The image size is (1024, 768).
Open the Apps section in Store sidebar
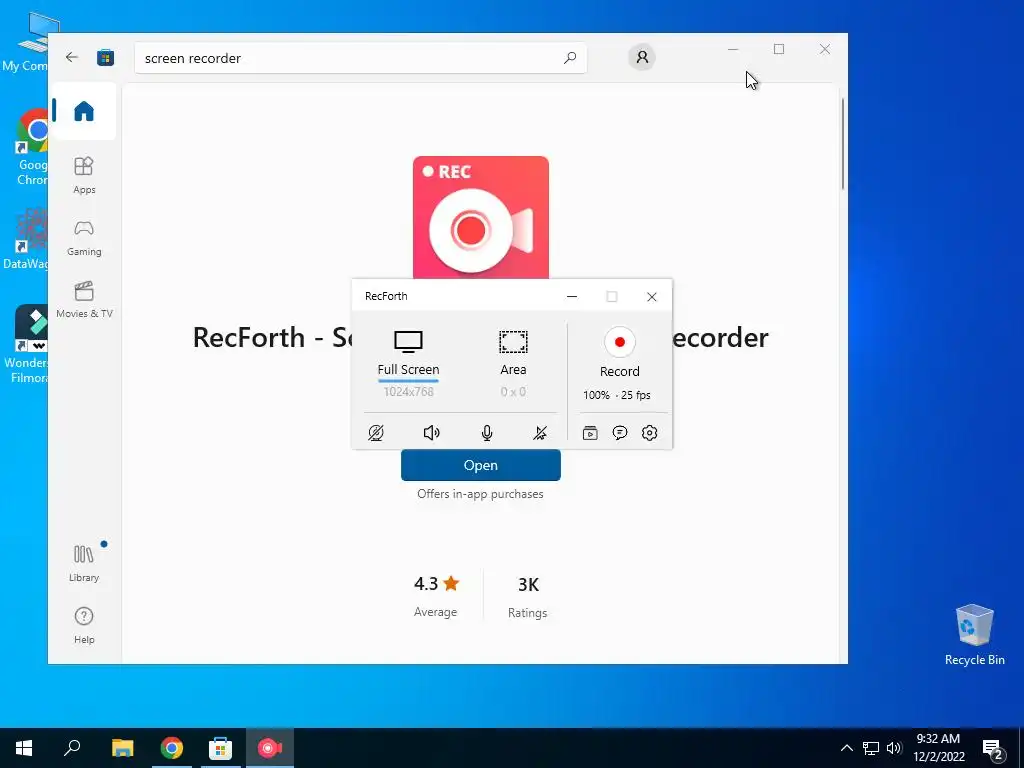84,175
